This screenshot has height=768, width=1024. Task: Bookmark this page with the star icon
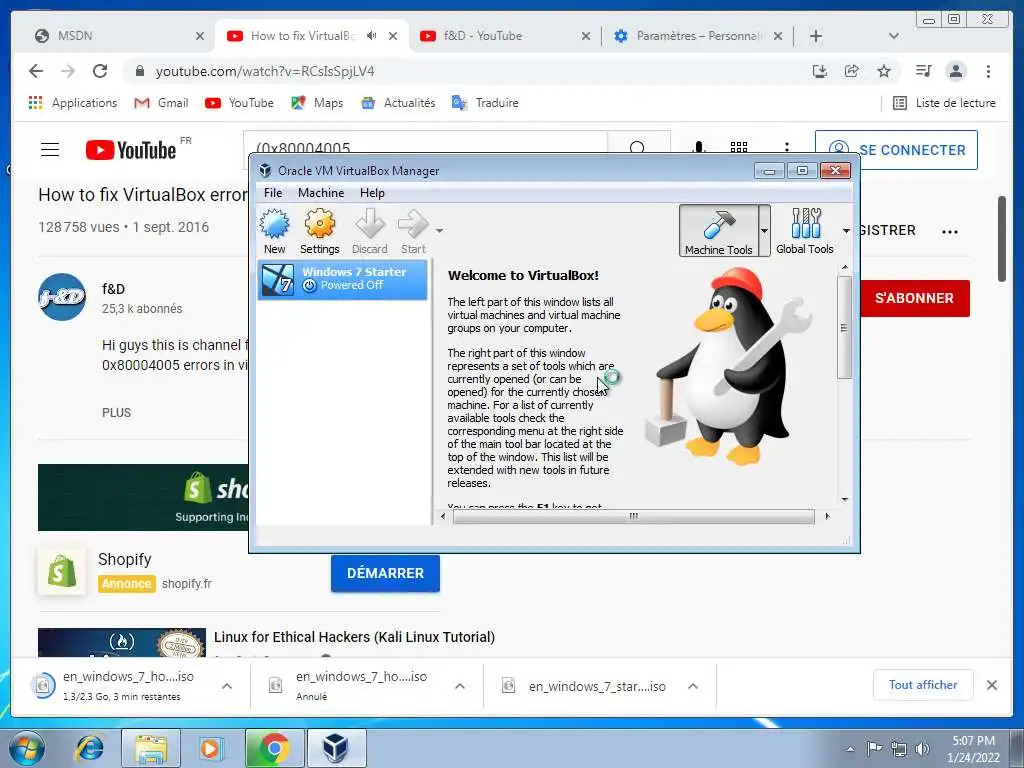(x=884, y=71)
